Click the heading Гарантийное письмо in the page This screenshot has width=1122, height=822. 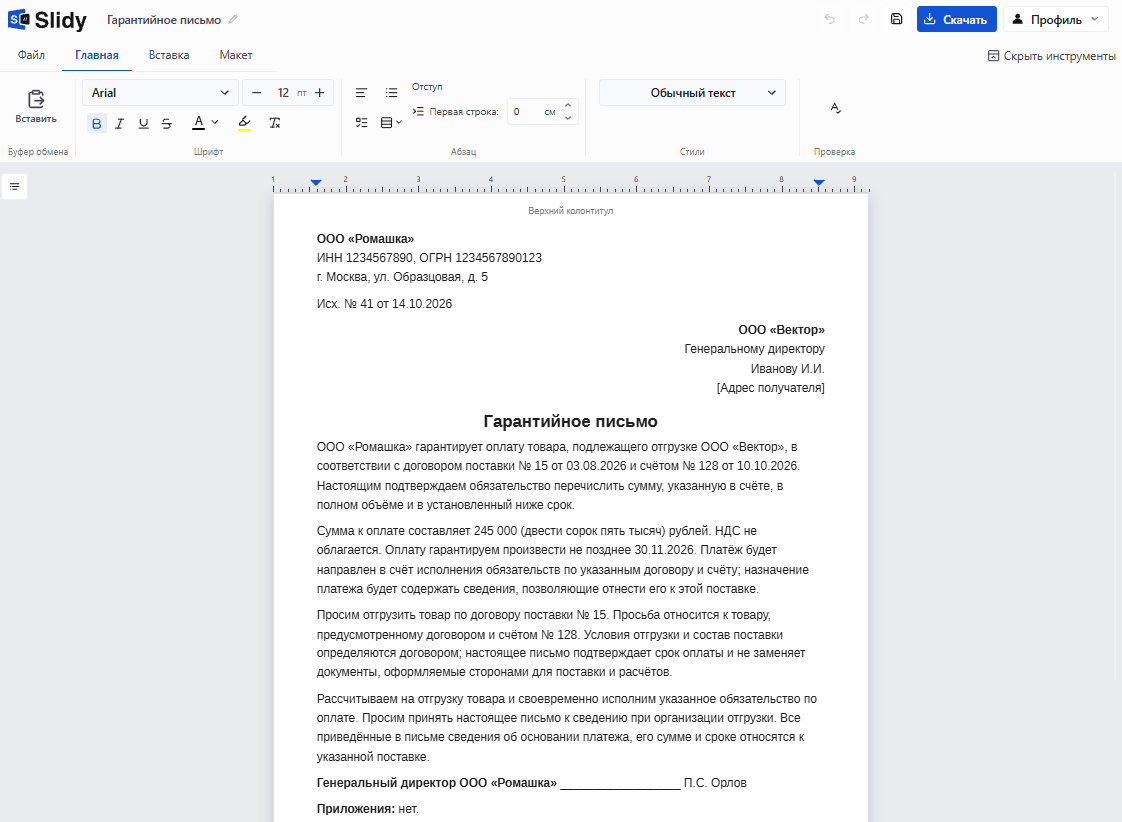570,421
